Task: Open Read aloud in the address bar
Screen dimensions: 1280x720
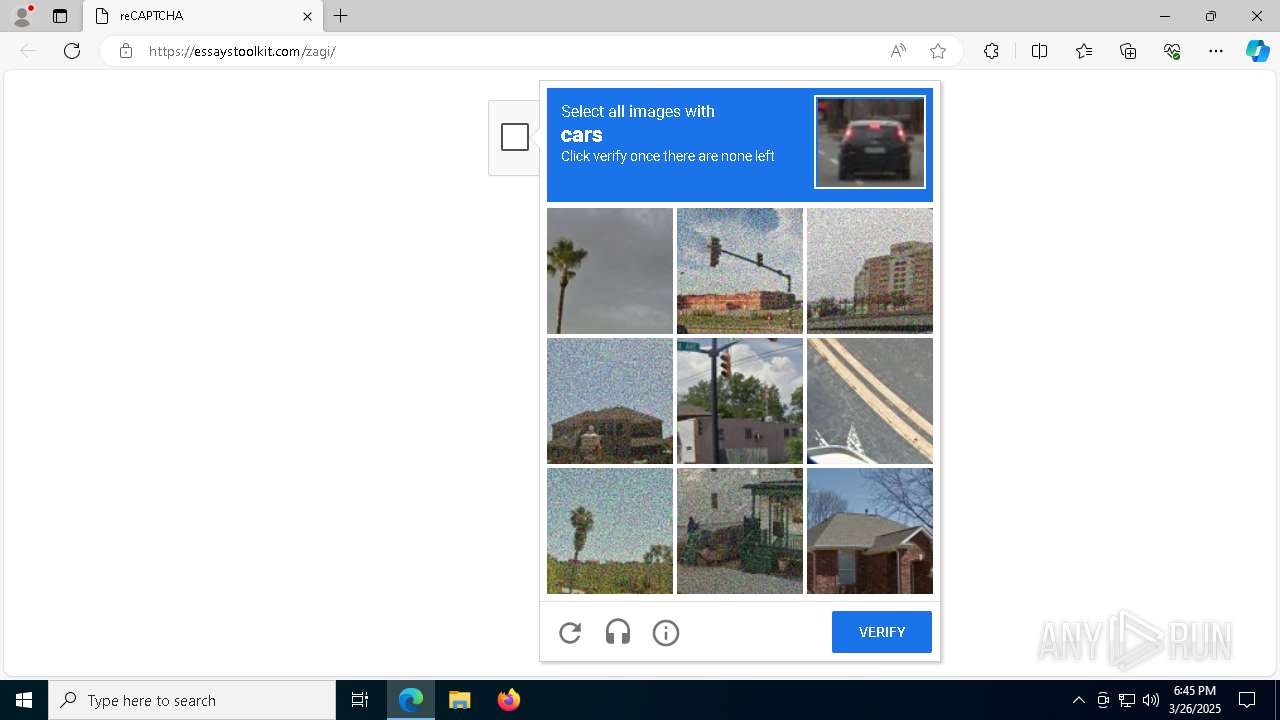Action: coord(898,51)
